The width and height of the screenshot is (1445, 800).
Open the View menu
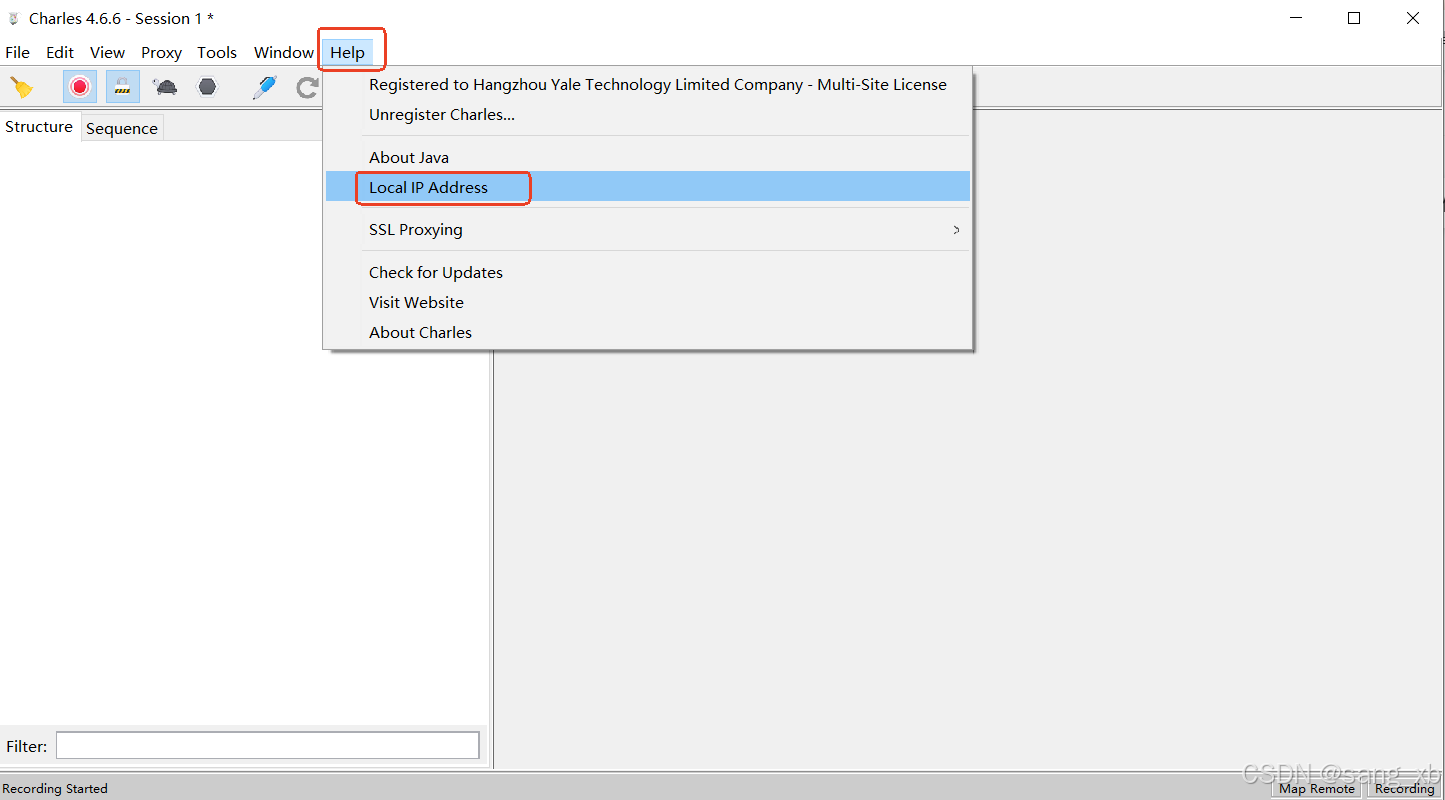pos(107,52)
